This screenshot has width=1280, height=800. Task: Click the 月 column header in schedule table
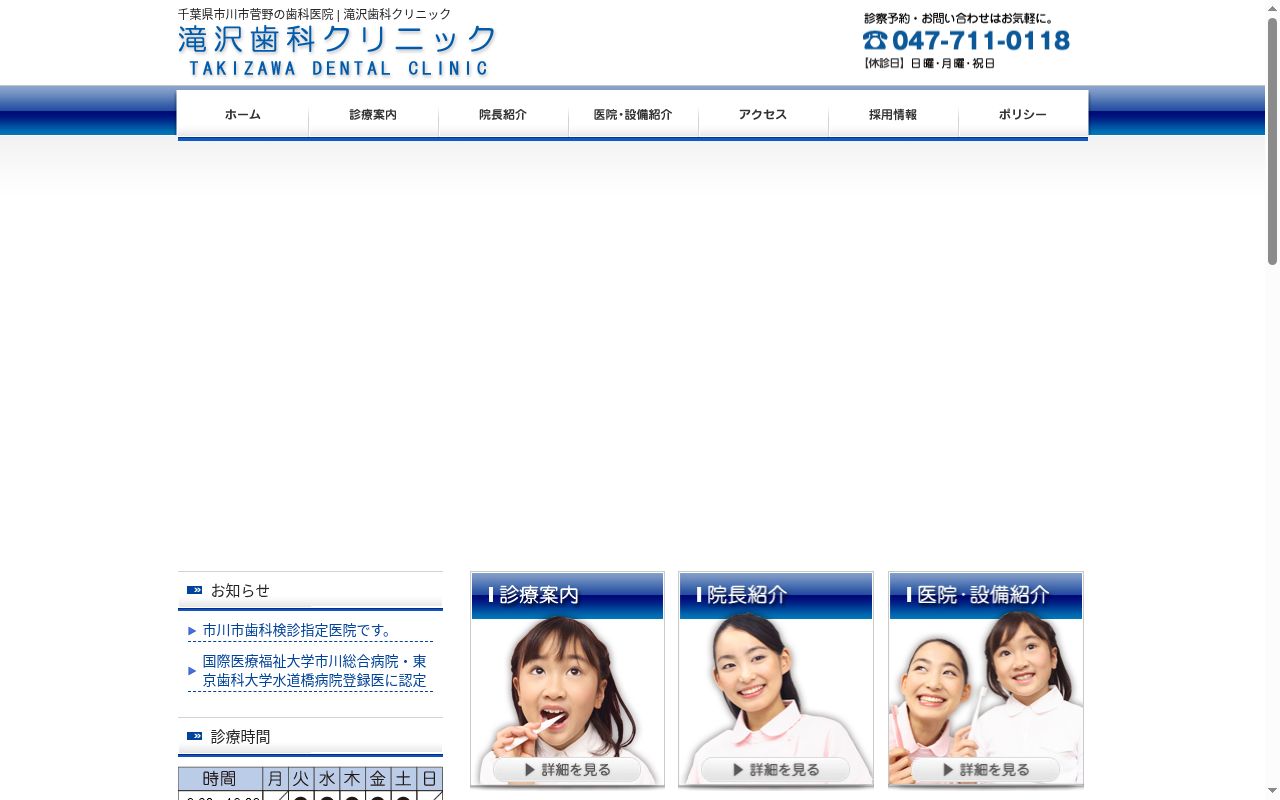275,779
